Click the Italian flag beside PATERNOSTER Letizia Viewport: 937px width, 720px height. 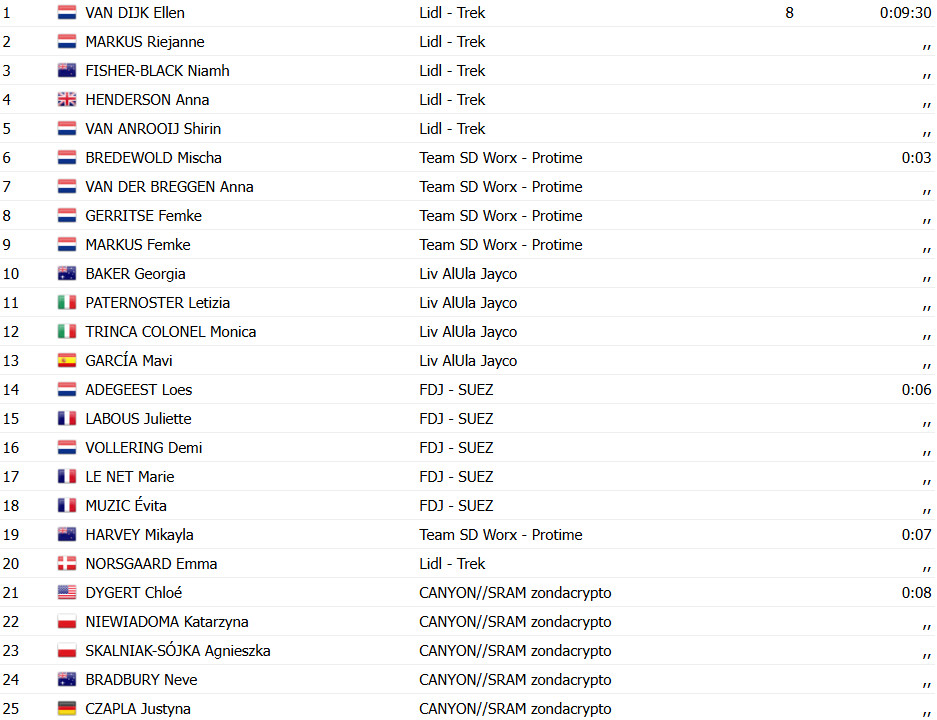pos(67,302)
